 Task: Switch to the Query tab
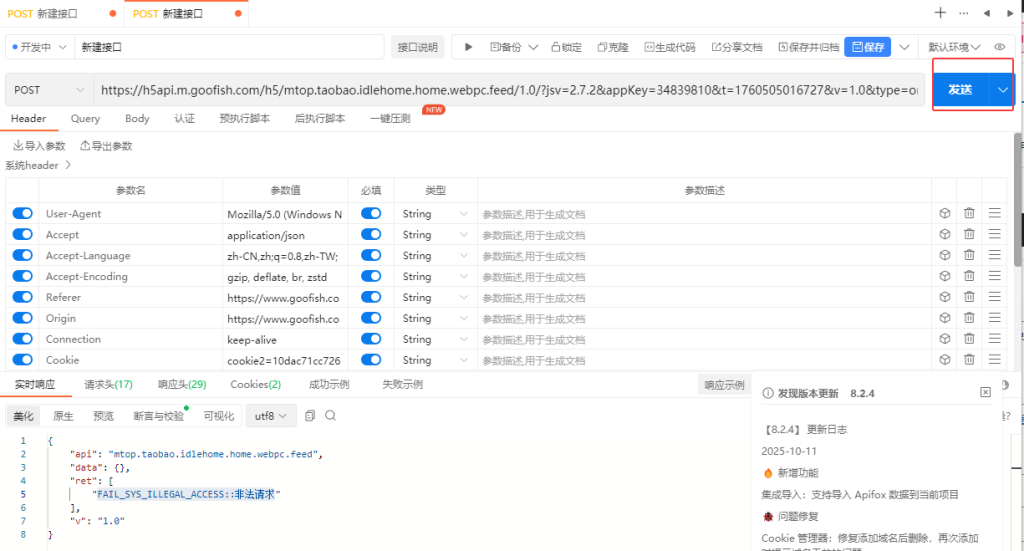tap(85, 118)
